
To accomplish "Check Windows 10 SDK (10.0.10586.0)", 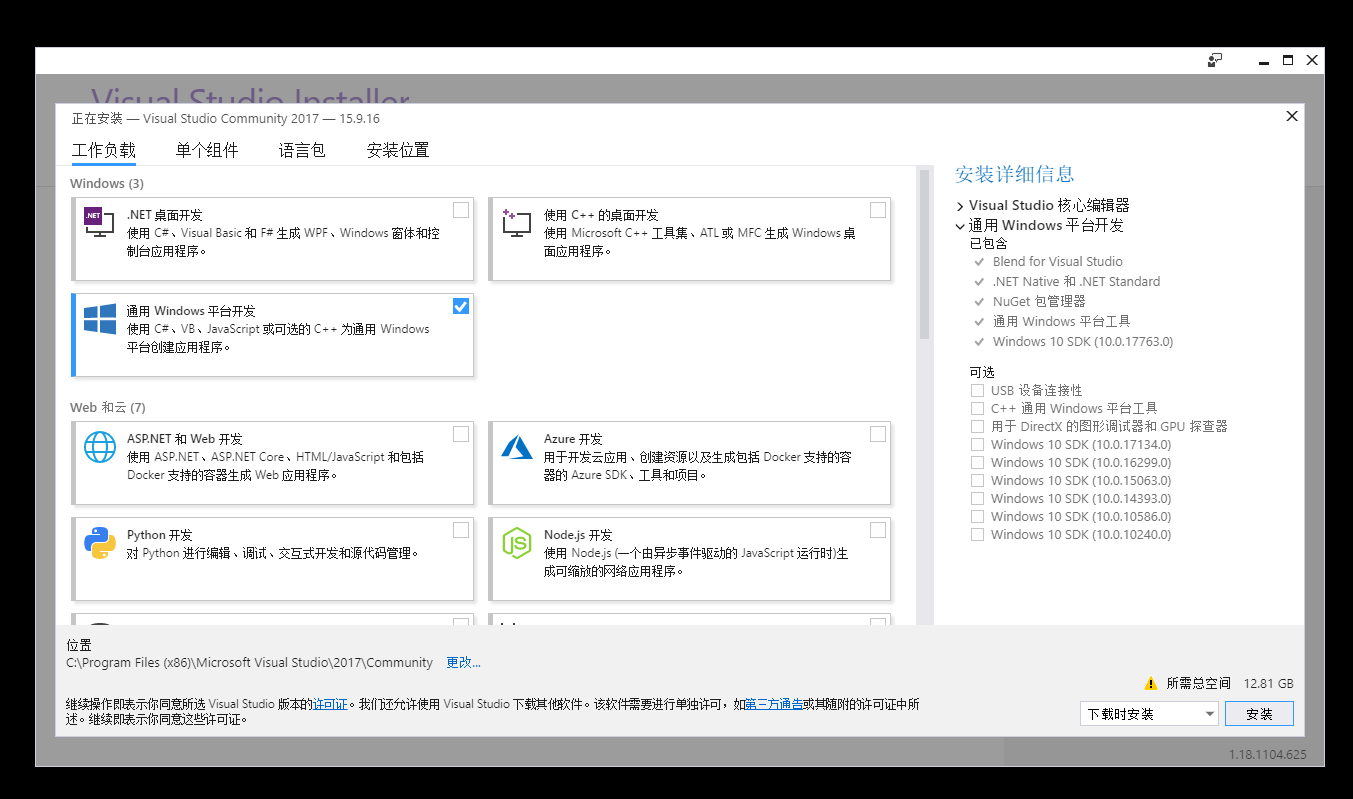I will (x=977, y=517).
